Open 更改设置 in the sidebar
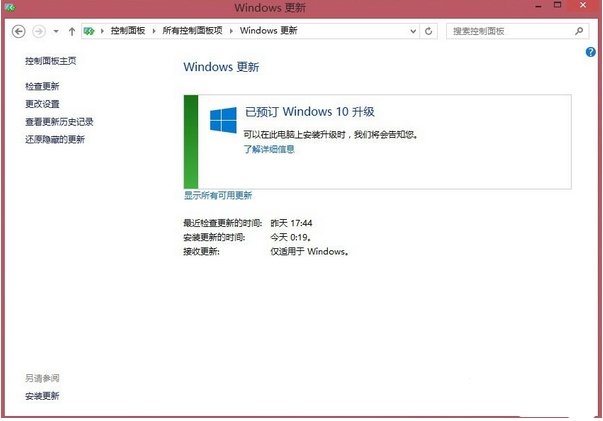 [x=42, y=104]
